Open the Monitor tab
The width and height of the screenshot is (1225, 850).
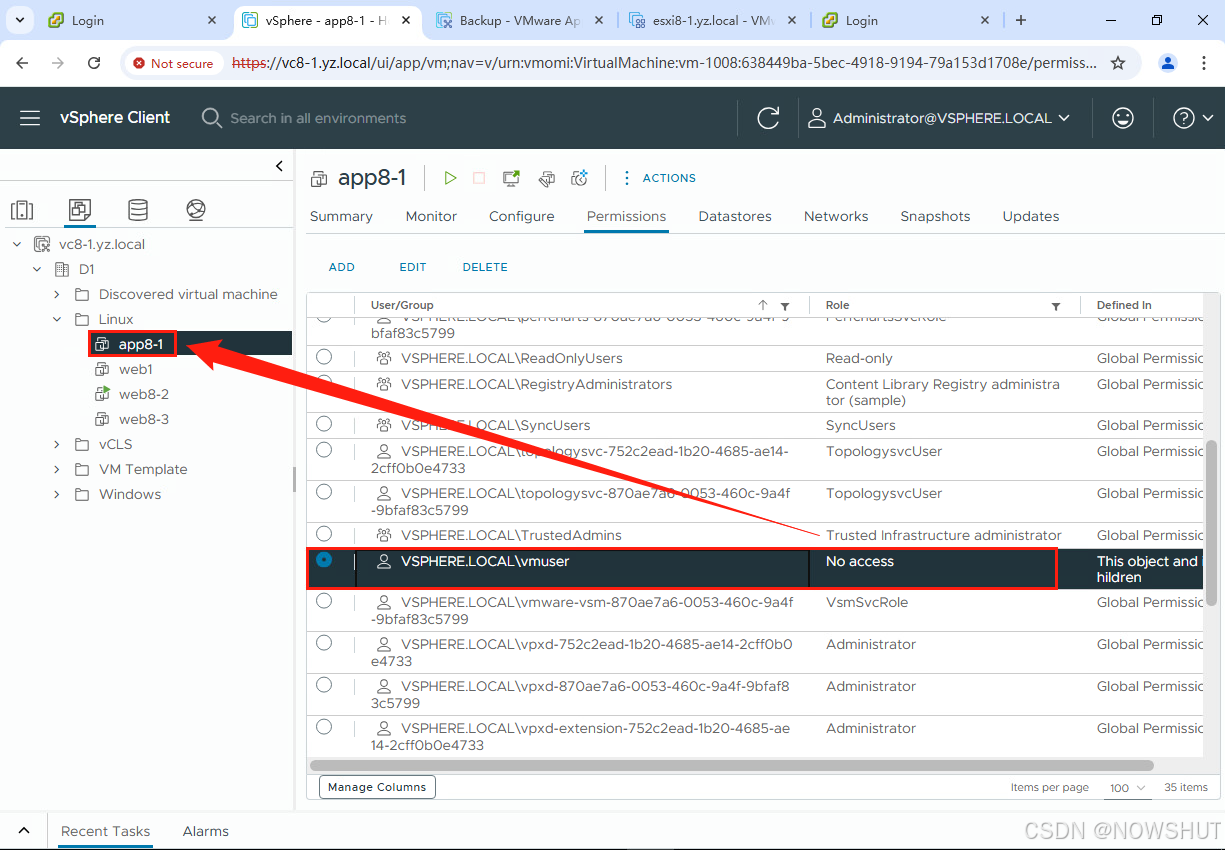coord(431,216)
